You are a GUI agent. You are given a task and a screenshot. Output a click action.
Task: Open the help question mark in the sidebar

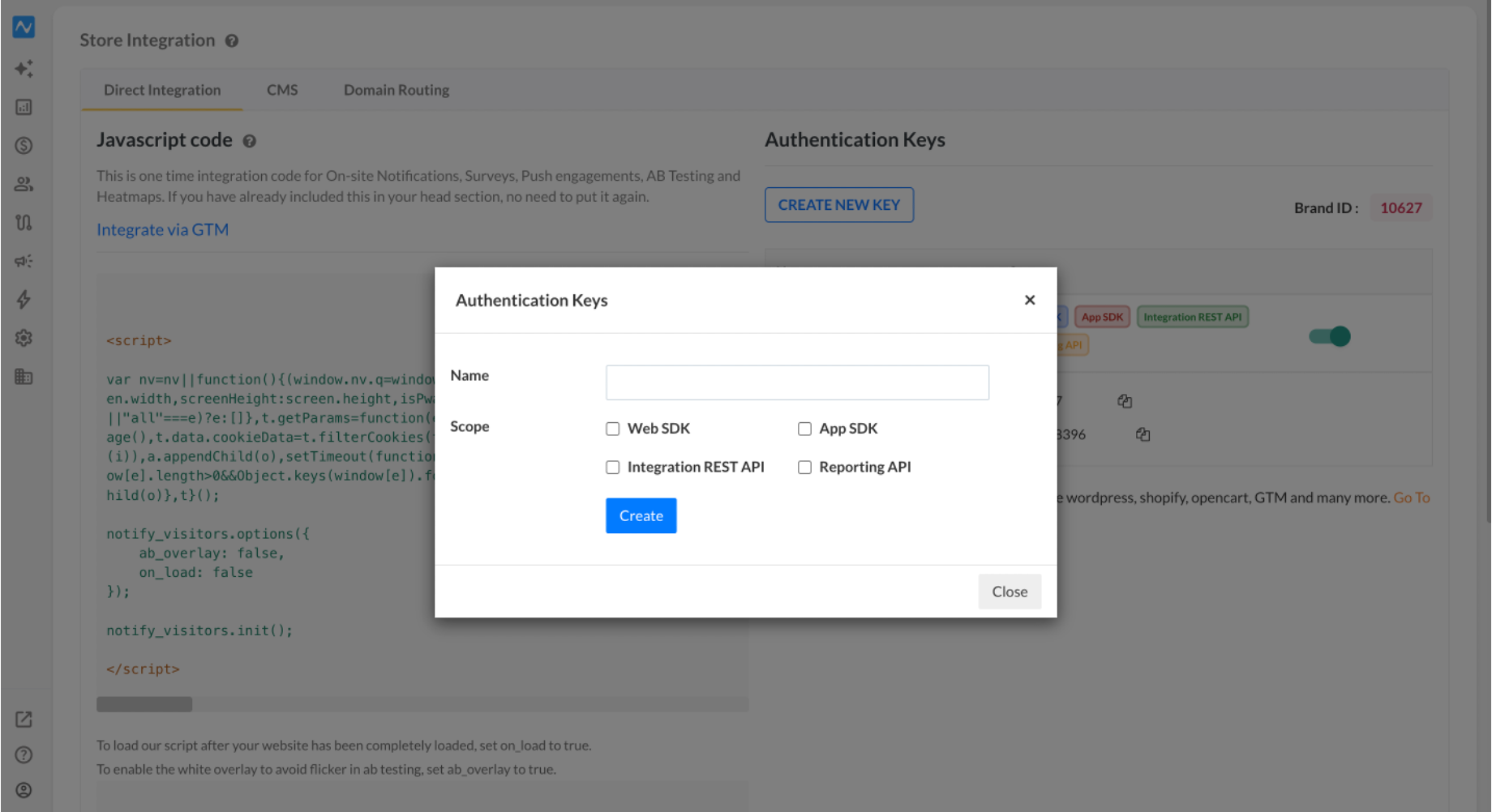pyautogui.click(x=24, y=754)
